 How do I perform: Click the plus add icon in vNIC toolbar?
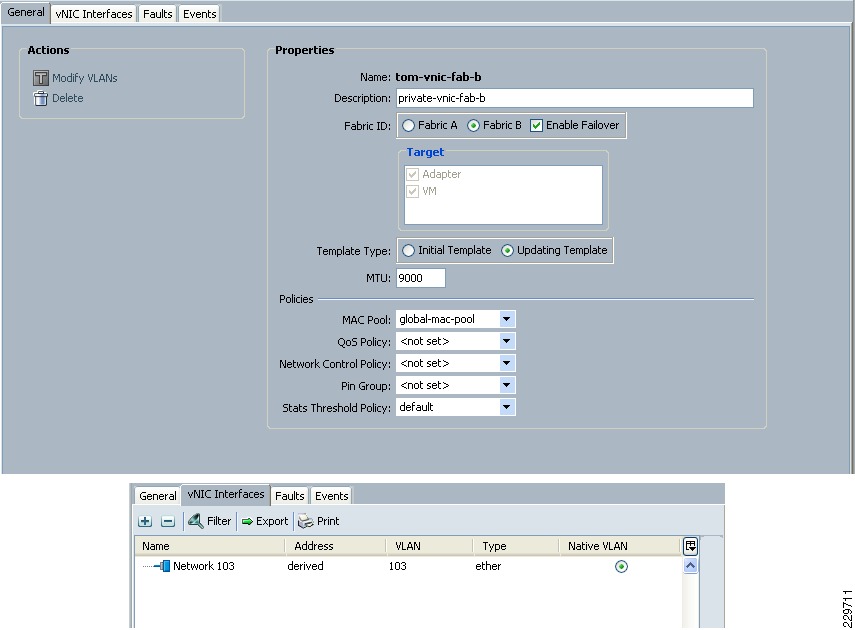pos(145,521)
